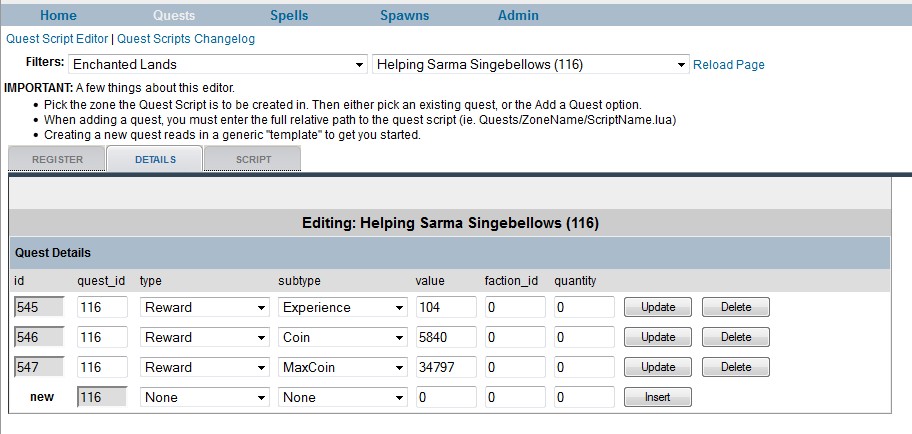
Task: Go to the Spawns menu
Action: pyautogui.click(x=404, y=15)
